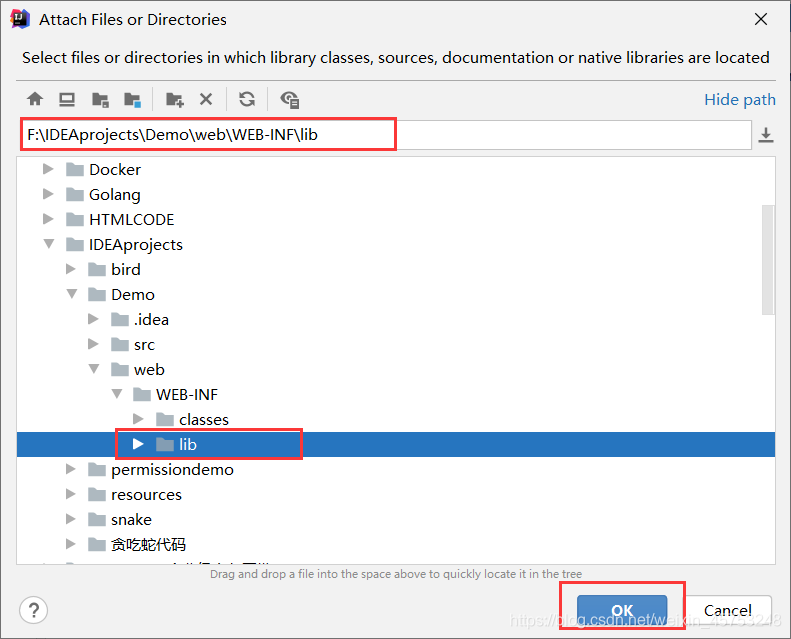Select the web folder
This screenshot has width=791, height=639.
coord(138,370)
